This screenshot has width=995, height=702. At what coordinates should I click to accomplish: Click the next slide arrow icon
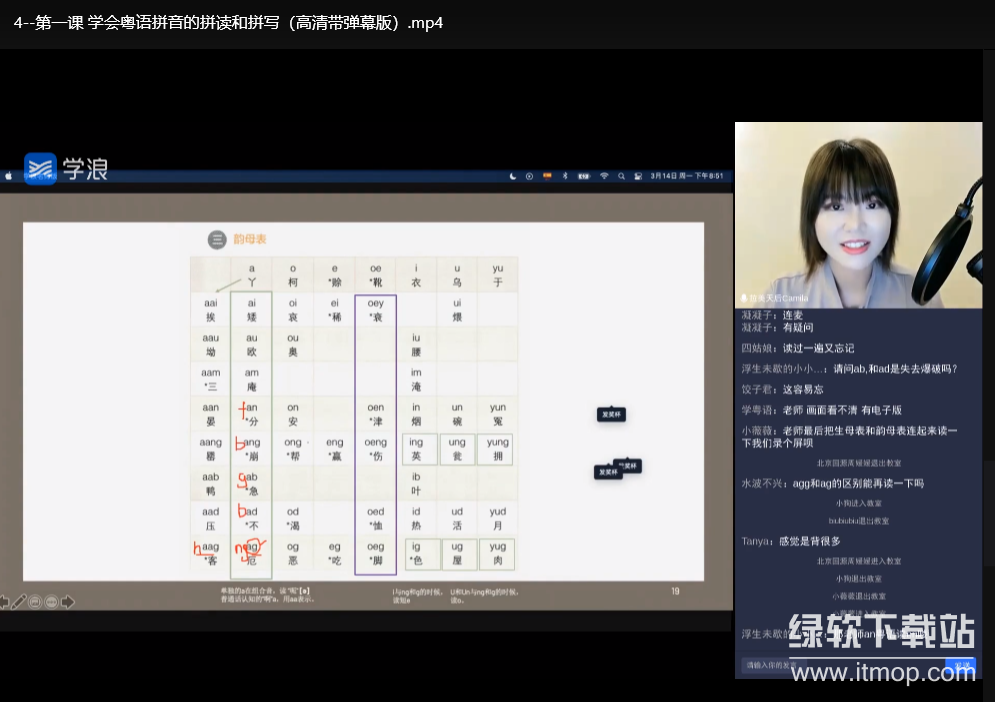coord(68,601)
